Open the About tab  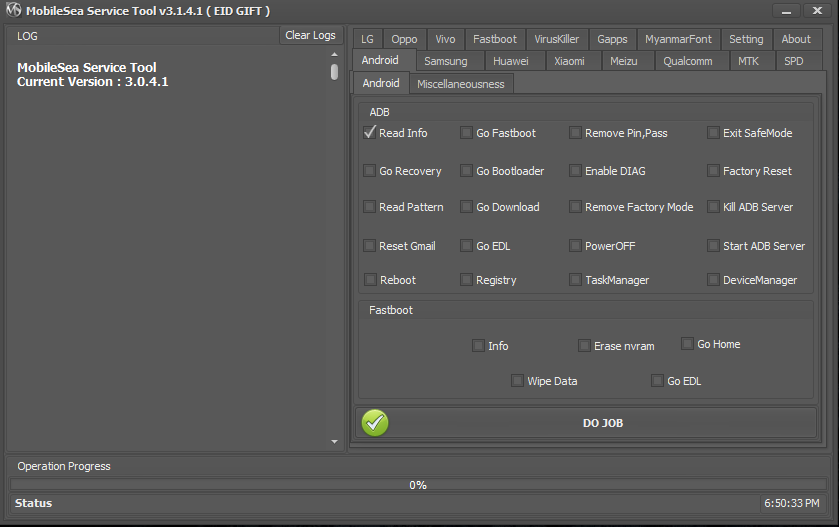796,39
